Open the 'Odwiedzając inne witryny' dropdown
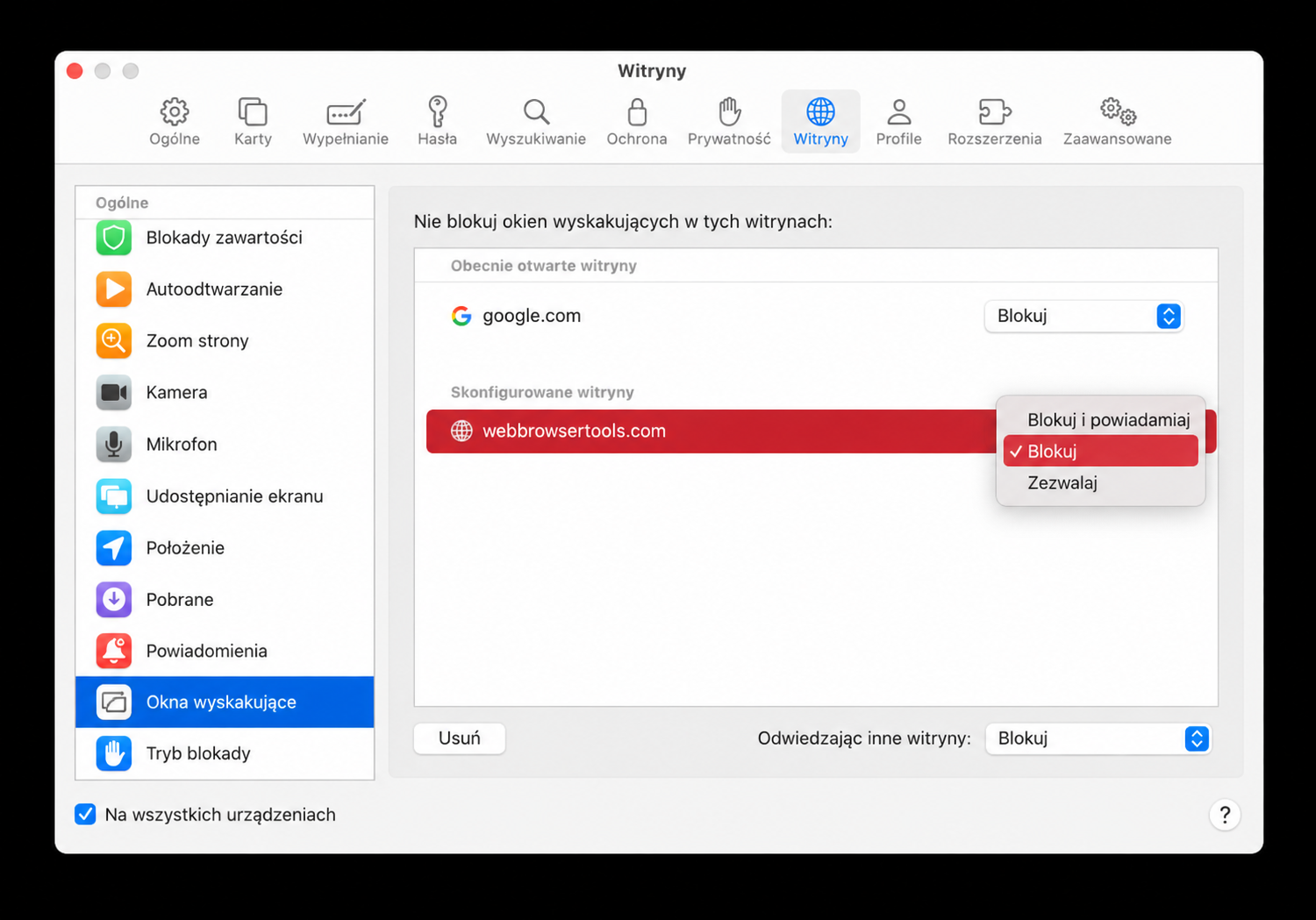This screenshot has height=920, width=1316. (x=1098, y=738)
